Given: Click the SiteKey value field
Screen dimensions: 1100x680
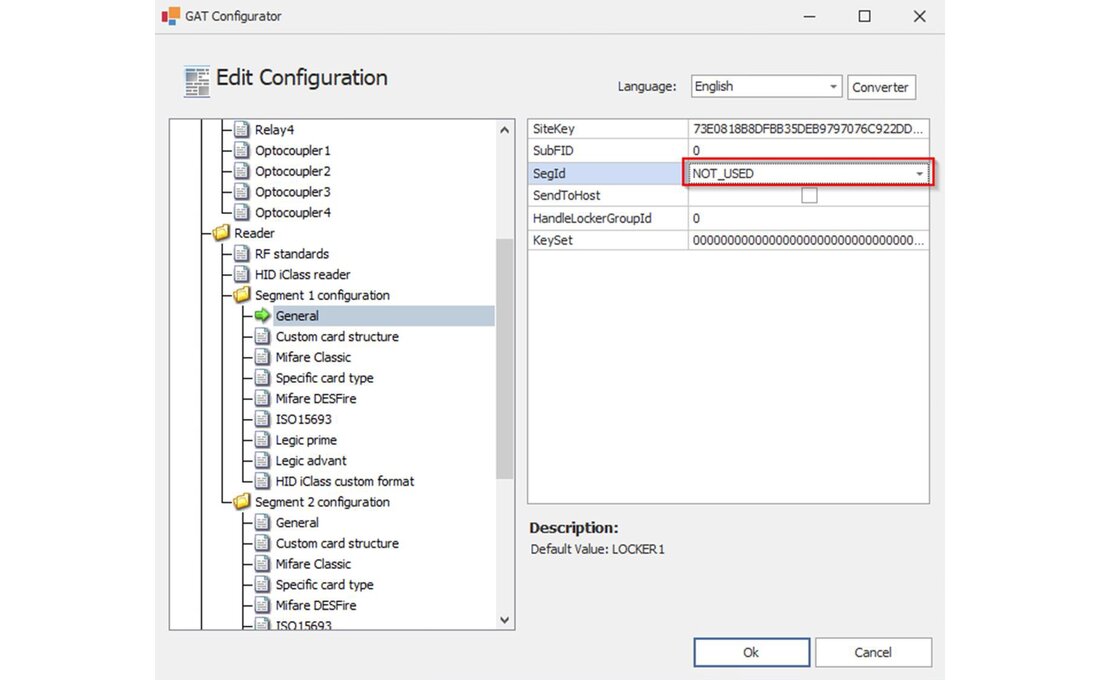Looking at the screenshot, I should (807, 129).
